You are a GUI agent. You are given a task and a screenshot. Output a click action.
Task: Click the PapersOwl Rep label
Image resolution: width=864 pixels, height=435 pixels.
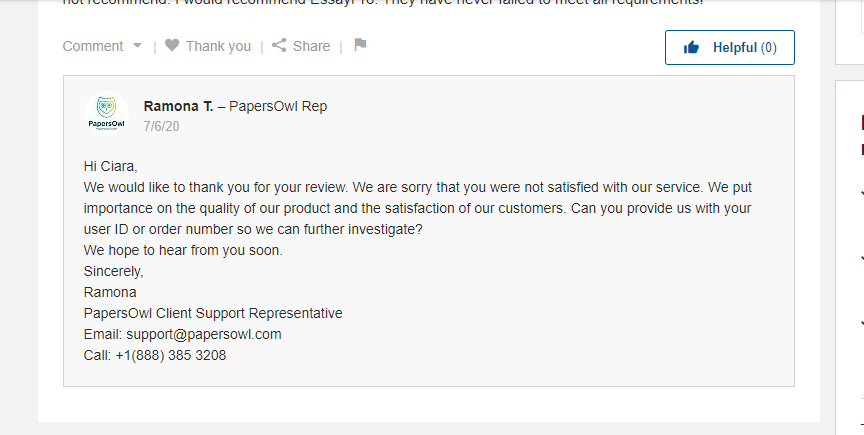click(x=278, y=106)
